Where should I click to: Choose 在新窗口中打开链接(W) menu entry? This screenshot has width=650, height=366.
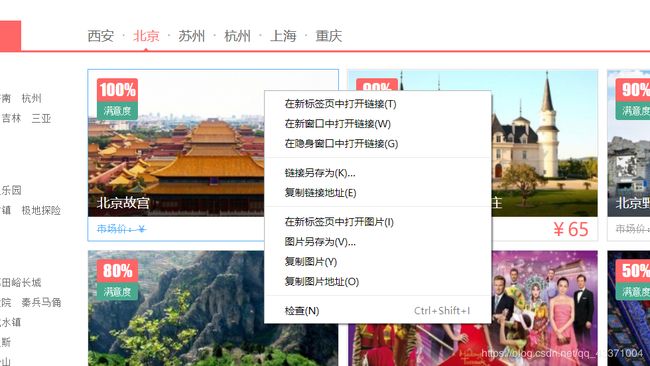[378, 124]
